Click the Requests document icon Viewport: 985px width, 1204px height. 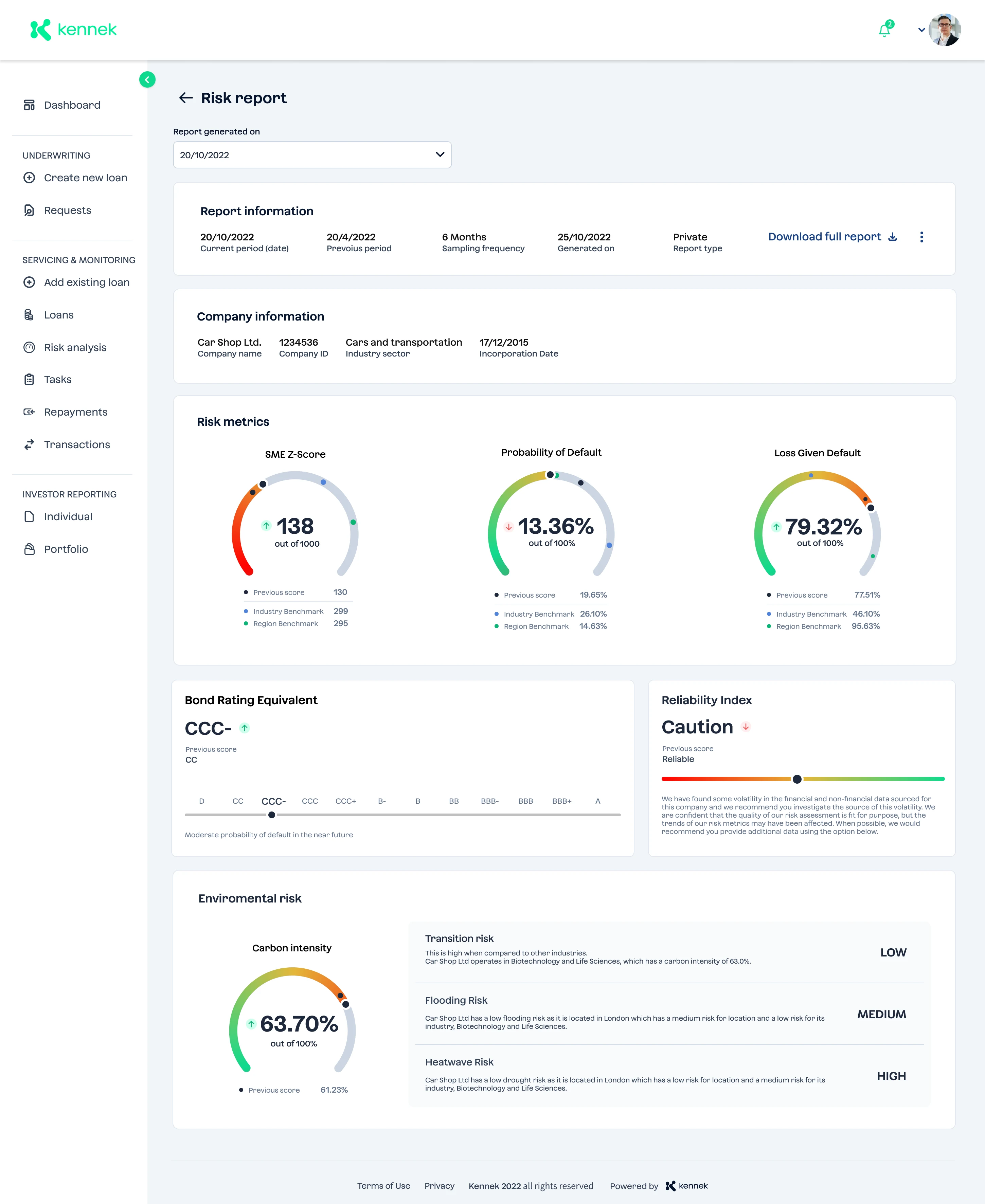29,211
